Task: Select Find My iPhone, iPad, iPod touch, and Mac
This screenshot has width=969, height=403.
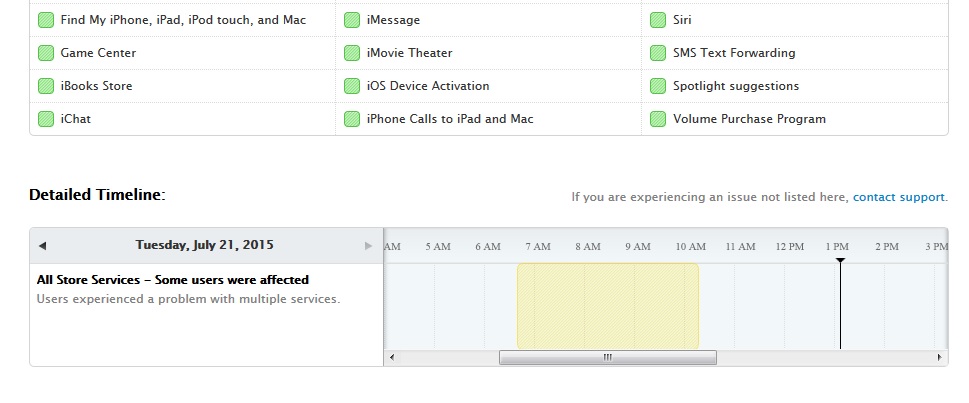Action: pyautogui.click(x=183, y=20)
